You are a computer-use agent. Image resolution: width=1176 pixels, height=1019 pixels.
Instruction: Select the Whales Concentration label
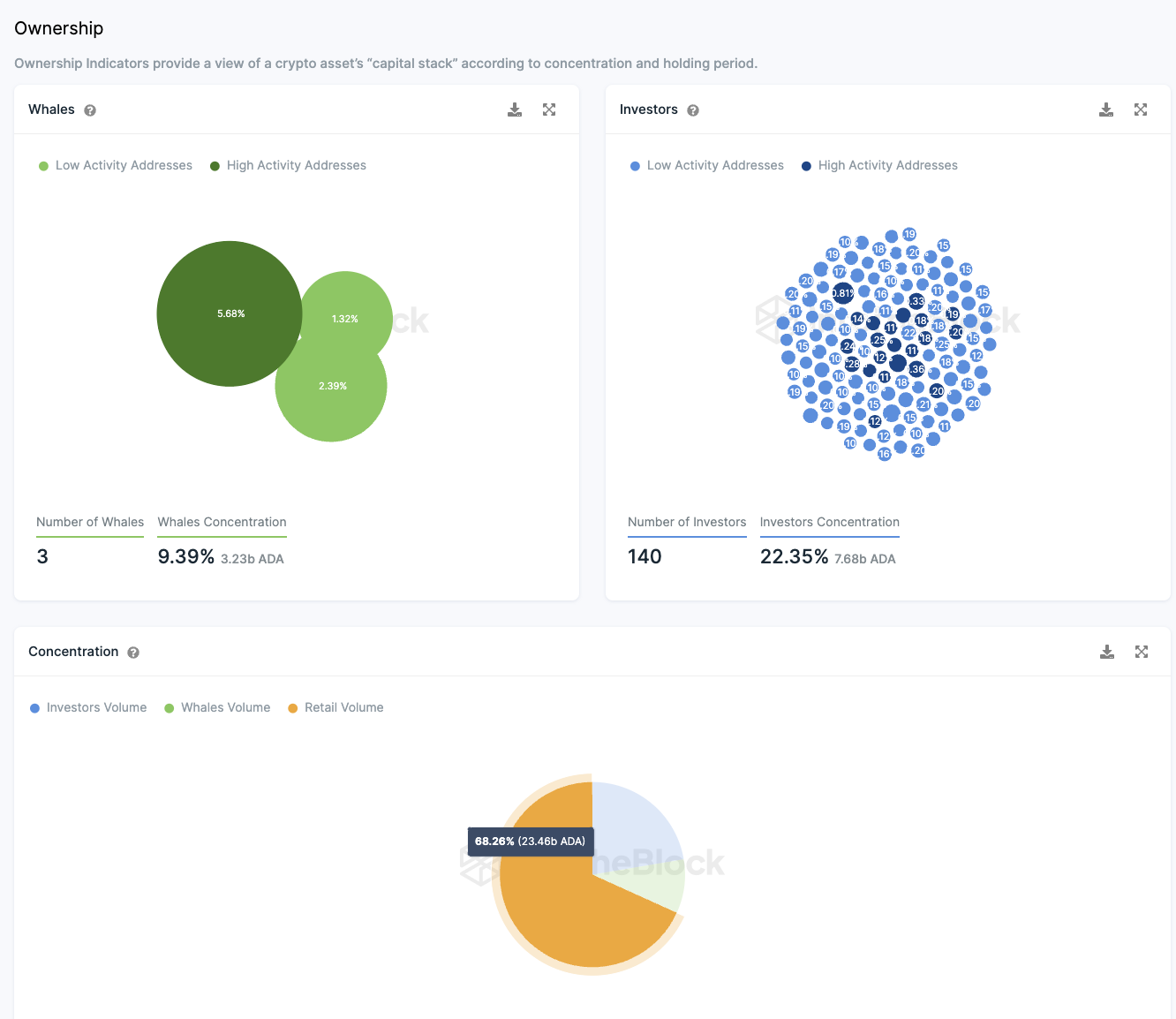222,522
